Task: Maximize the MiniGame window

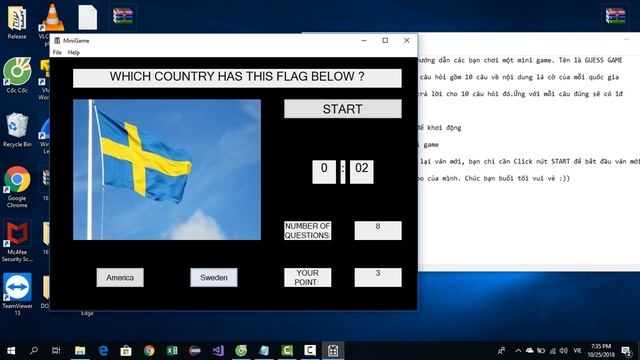Action: [385, 40]
